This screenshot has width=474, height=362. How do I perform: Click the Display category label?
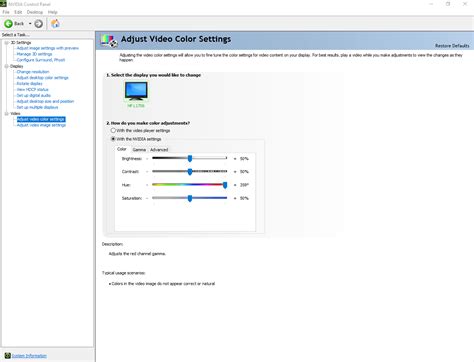[17, 66]
